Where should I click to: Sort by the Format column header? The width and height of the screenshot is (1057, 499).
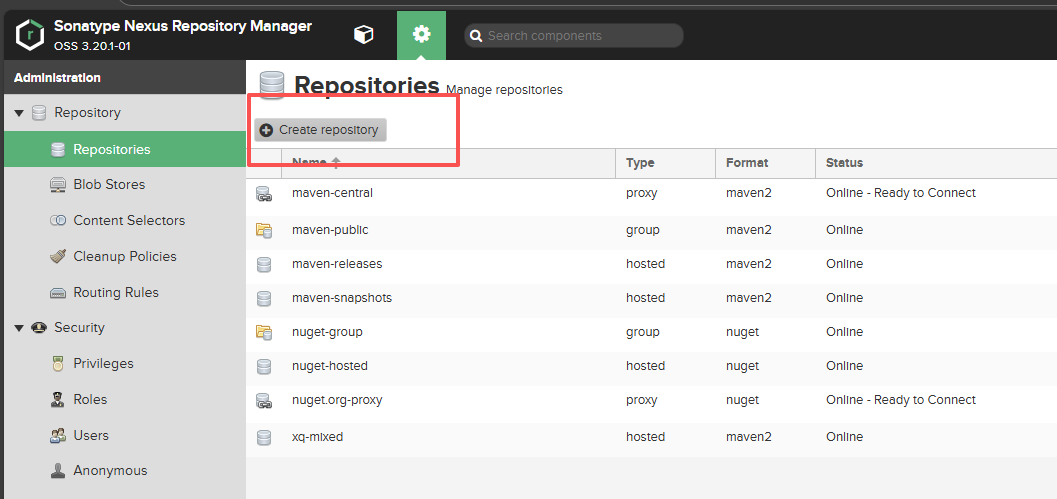click(765, 163)
